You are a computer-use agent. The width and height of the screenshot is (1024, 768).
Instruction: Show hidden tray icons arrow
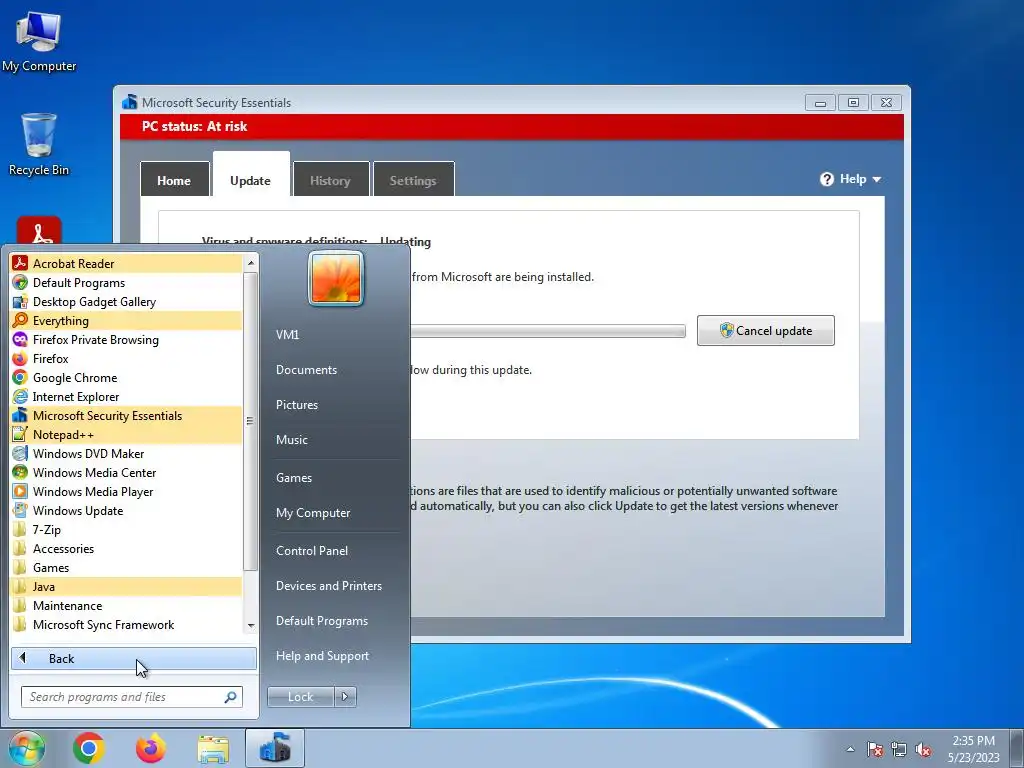tap(850, 749)
